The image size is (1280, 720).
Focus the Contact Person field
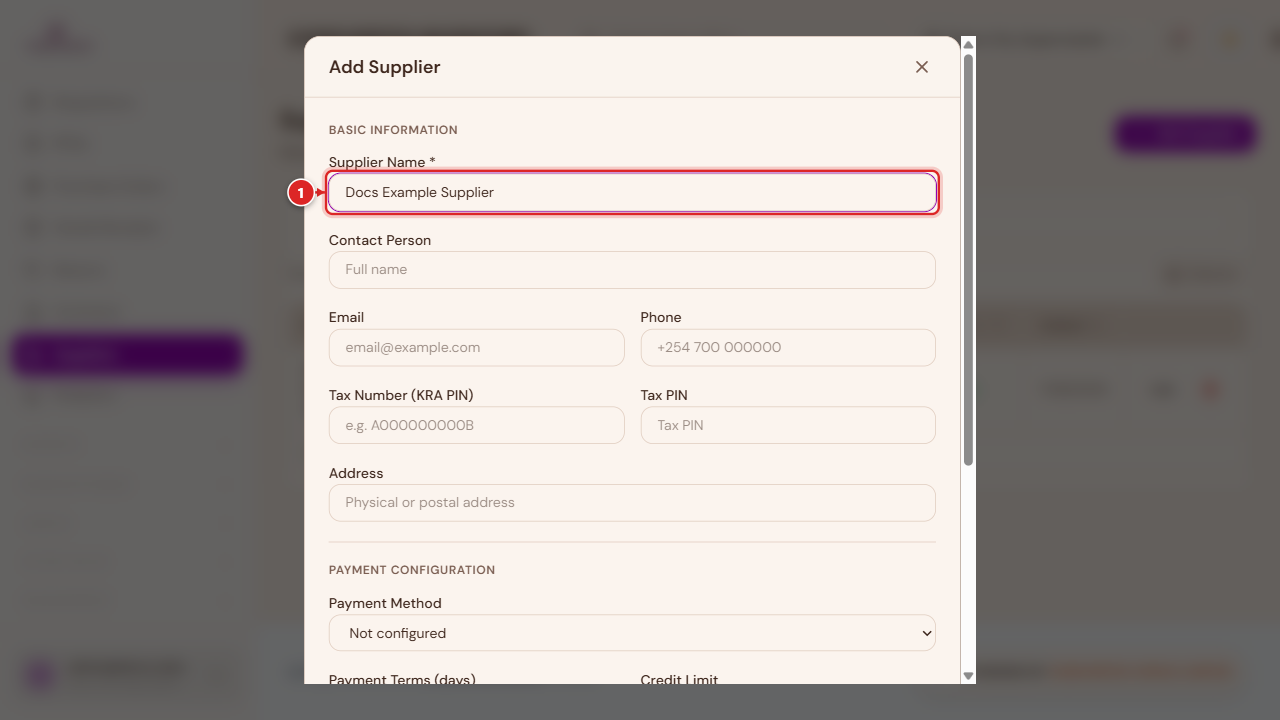[632, 270]
